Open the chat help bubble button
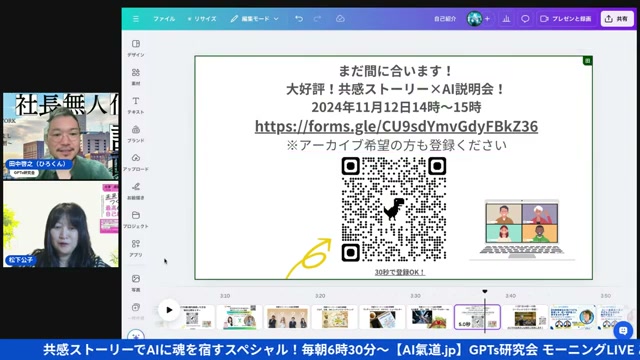This screenshot has height=360, width=640. (623, 331)
